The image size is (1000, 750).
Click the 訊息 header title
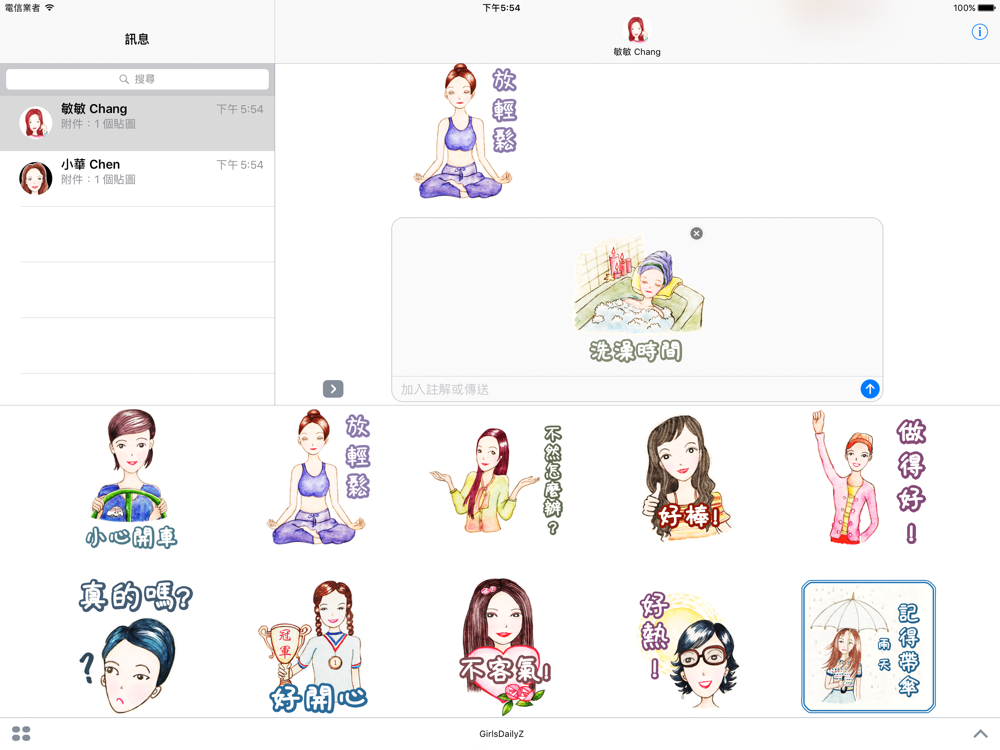coord(137,40)
